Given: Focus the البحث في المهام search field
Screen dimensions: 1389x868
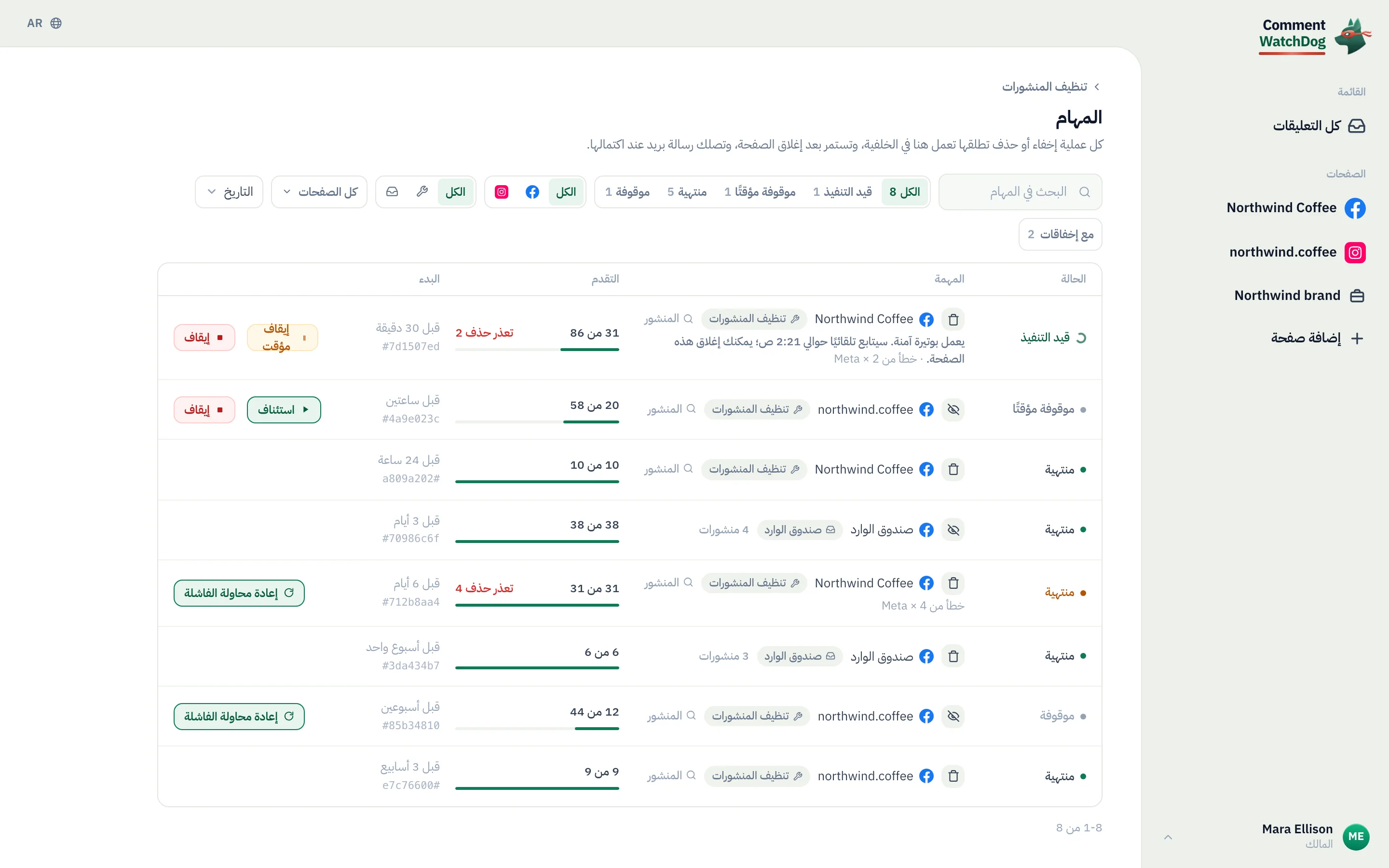Looking at the screenshot, I should tap(1020, 192).
